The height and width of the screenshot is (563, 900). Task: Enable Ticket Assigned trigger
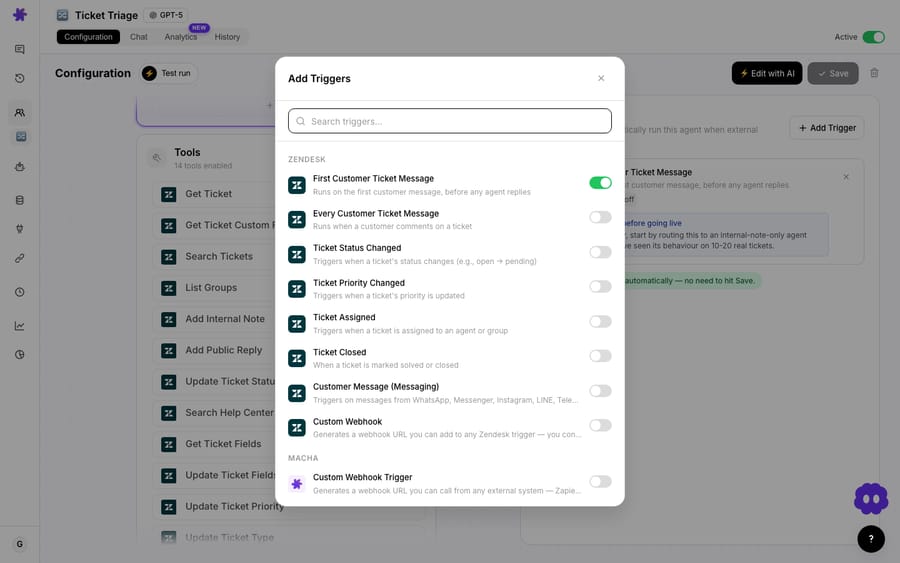[x=600, y=321]
